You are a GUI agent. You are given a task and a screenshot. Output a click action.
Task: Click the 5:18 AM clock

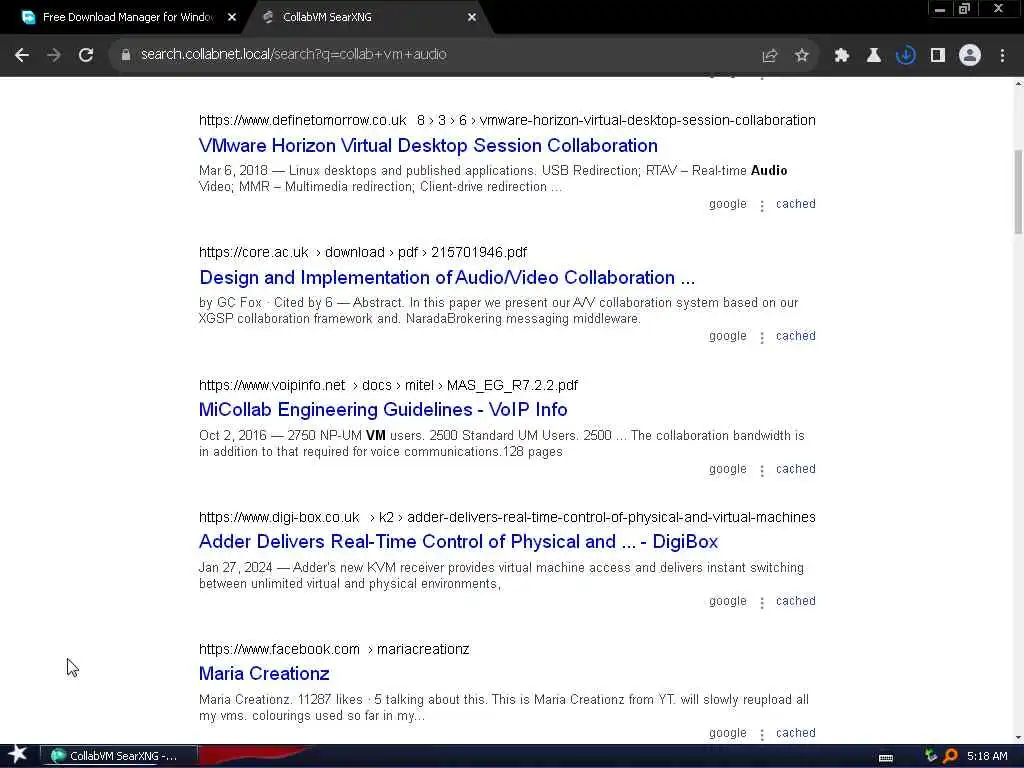click(x=987, y=756)
